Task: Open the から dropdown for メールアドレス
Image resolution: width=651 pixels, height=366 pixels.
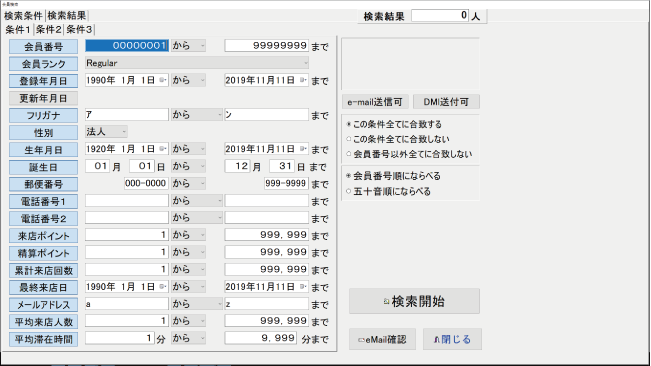Action: [x=197, y=304]
